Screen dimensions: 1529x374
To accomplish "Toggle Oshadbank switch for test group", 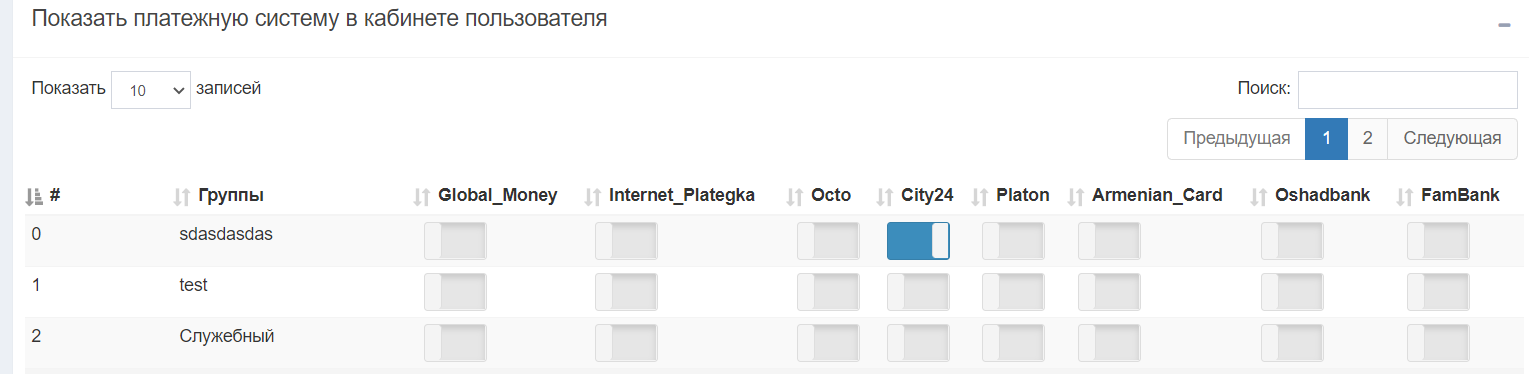I will point(1292,292).
